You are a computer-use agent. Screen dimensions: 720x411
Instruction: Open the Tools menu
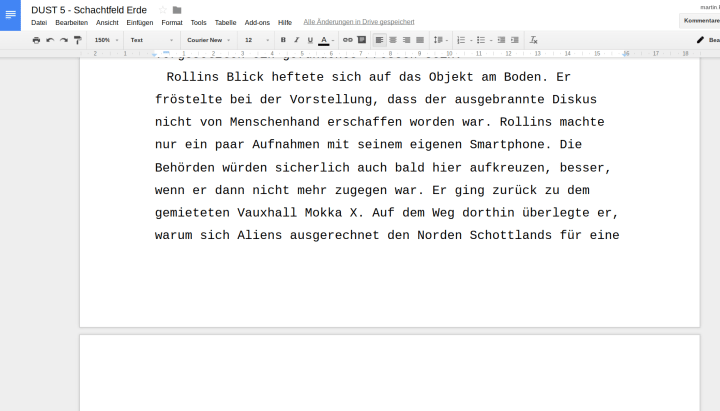[198, 23]
